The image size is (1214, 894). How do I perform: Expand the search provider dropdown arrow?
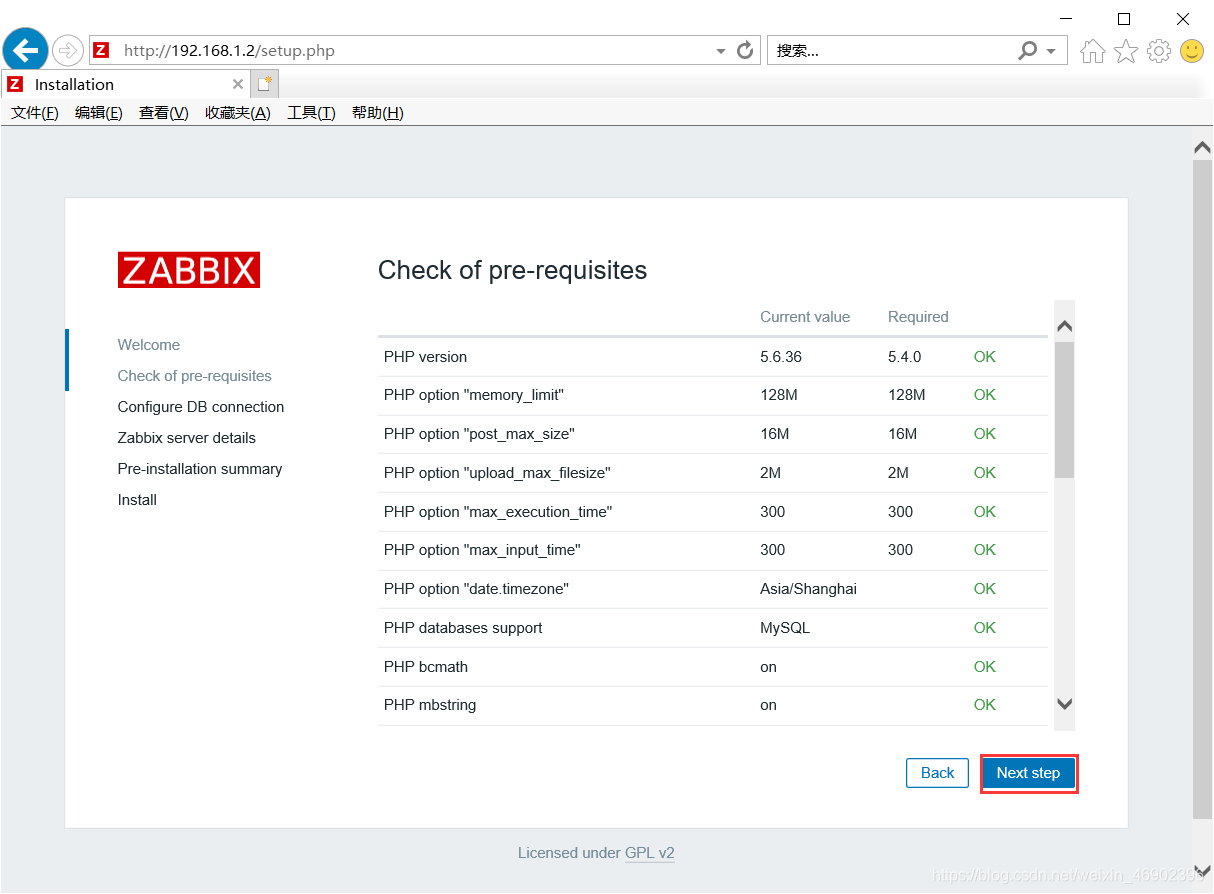(1051, 51)
